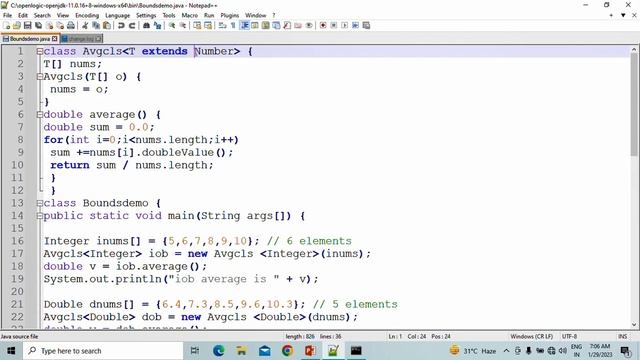Open Google Chrome from the taskbar

click(x=287, y=351)
